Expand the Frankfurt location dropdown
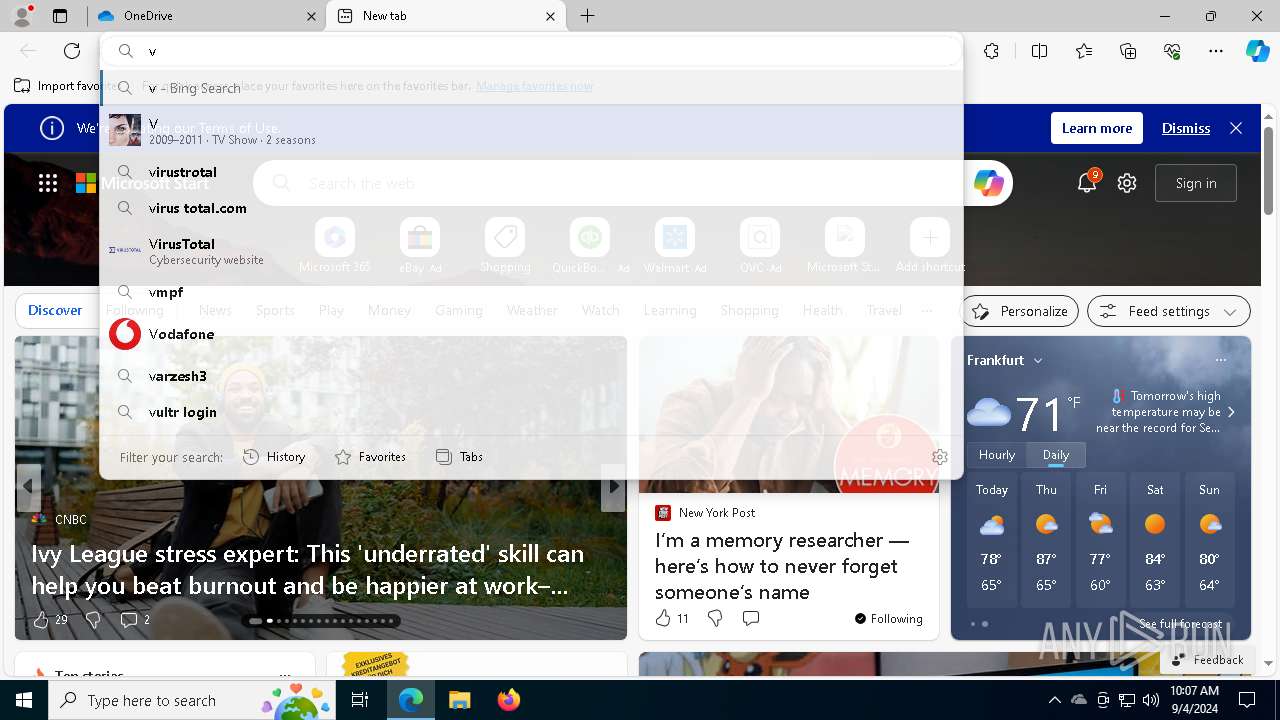The image size is (1280, 720). pyautogui.click(x=1038, y=360)
